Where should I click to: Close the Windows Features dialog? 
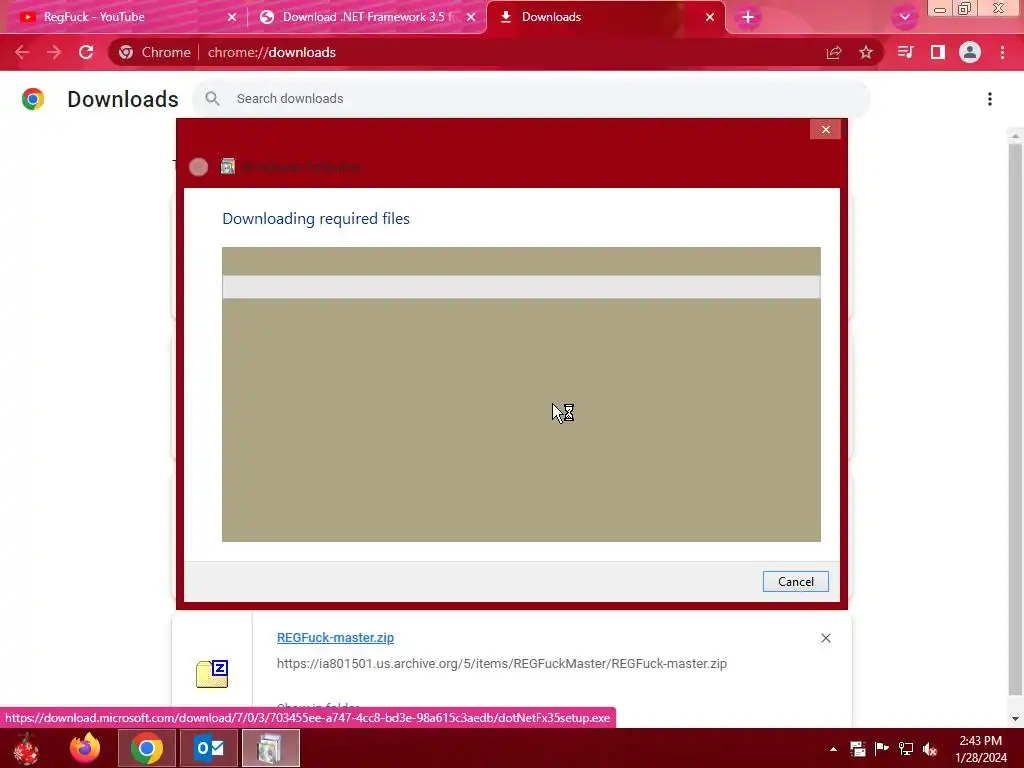pos(825,129)
